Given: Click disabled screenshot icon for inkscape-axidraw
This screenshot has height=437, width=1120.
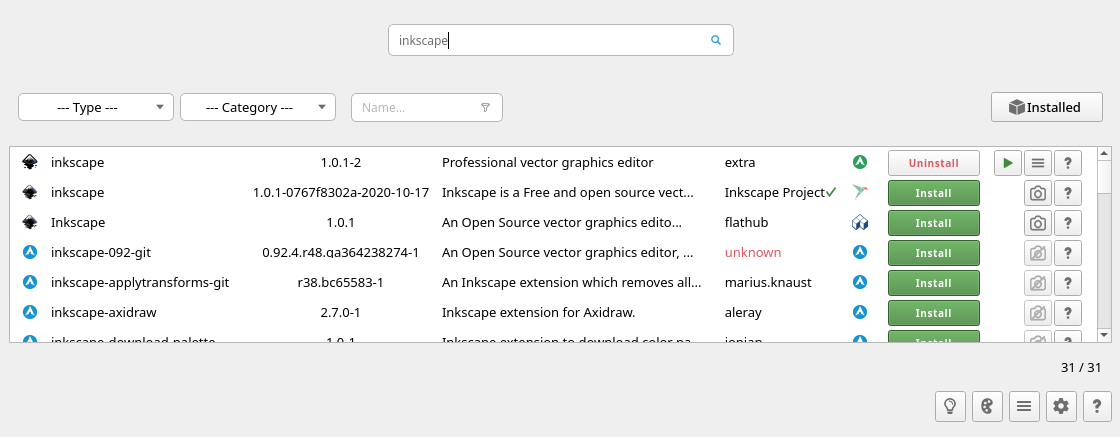Looking at the screenshot, I should (x=1038, y=313).
